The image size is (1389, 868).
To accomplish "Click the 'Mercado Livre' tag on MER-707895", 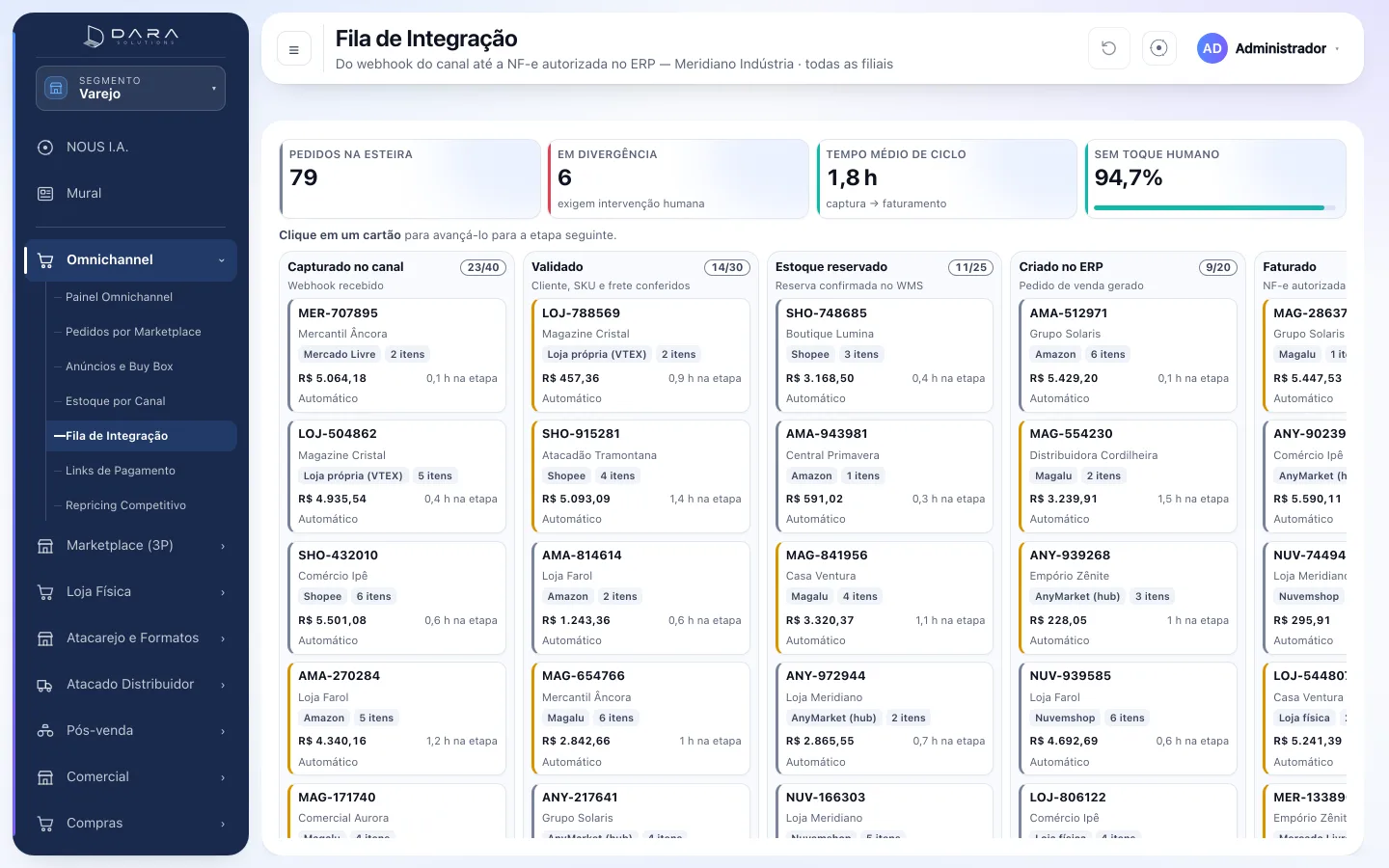I will click(x=340, y=355).
